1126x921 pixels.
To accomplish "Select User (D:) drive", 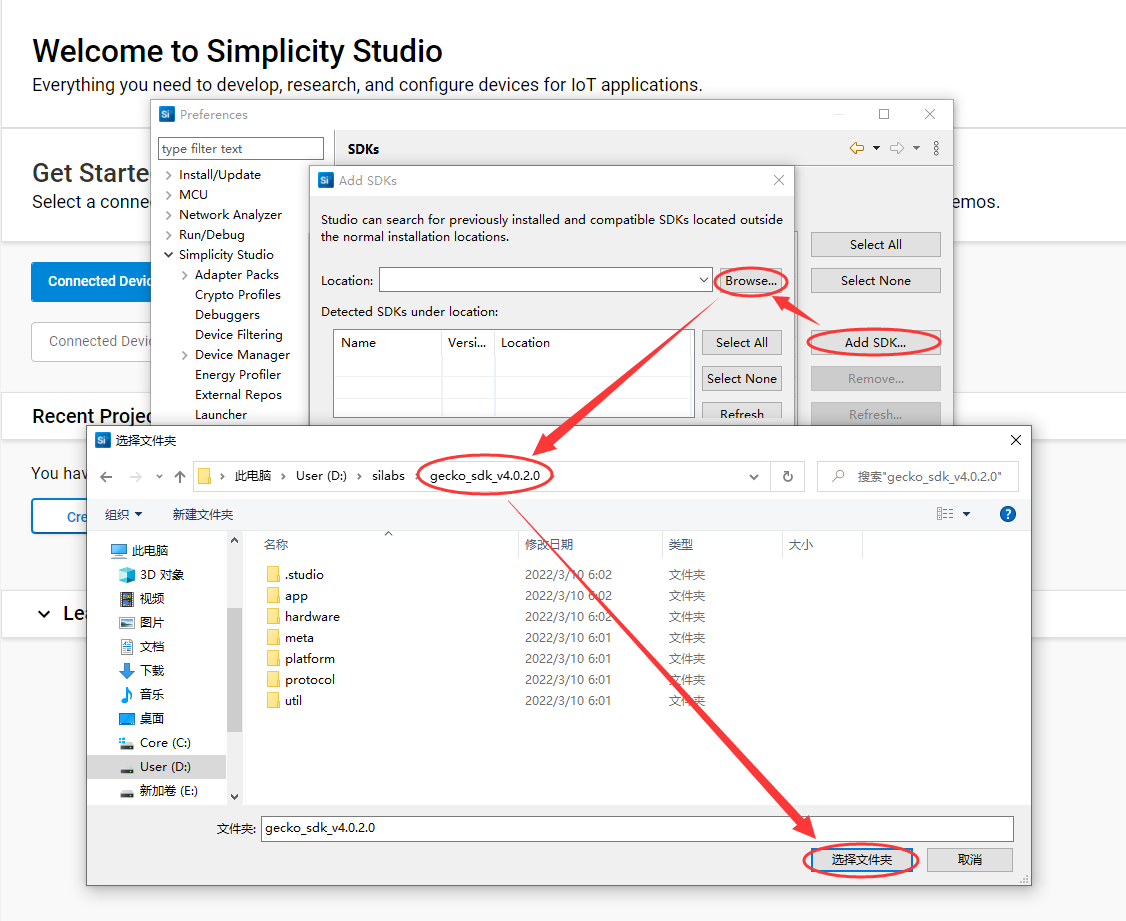I will [164, 767].
